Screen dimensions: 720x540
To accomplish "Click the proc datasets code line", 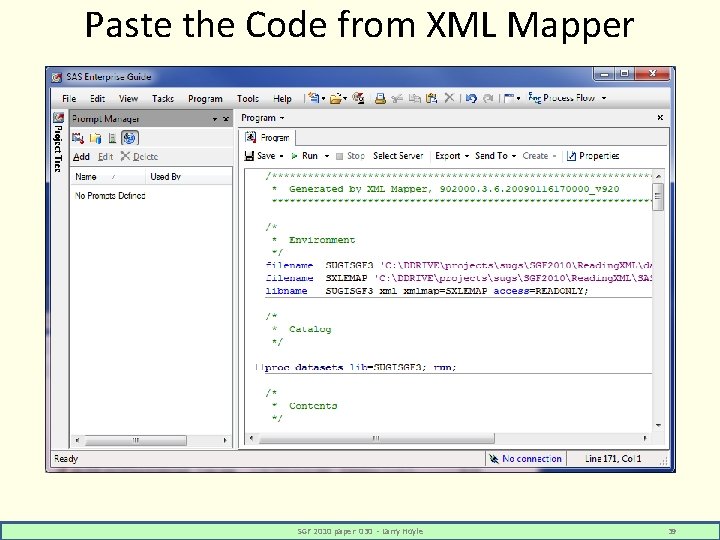I will click(x=361, y=367).
